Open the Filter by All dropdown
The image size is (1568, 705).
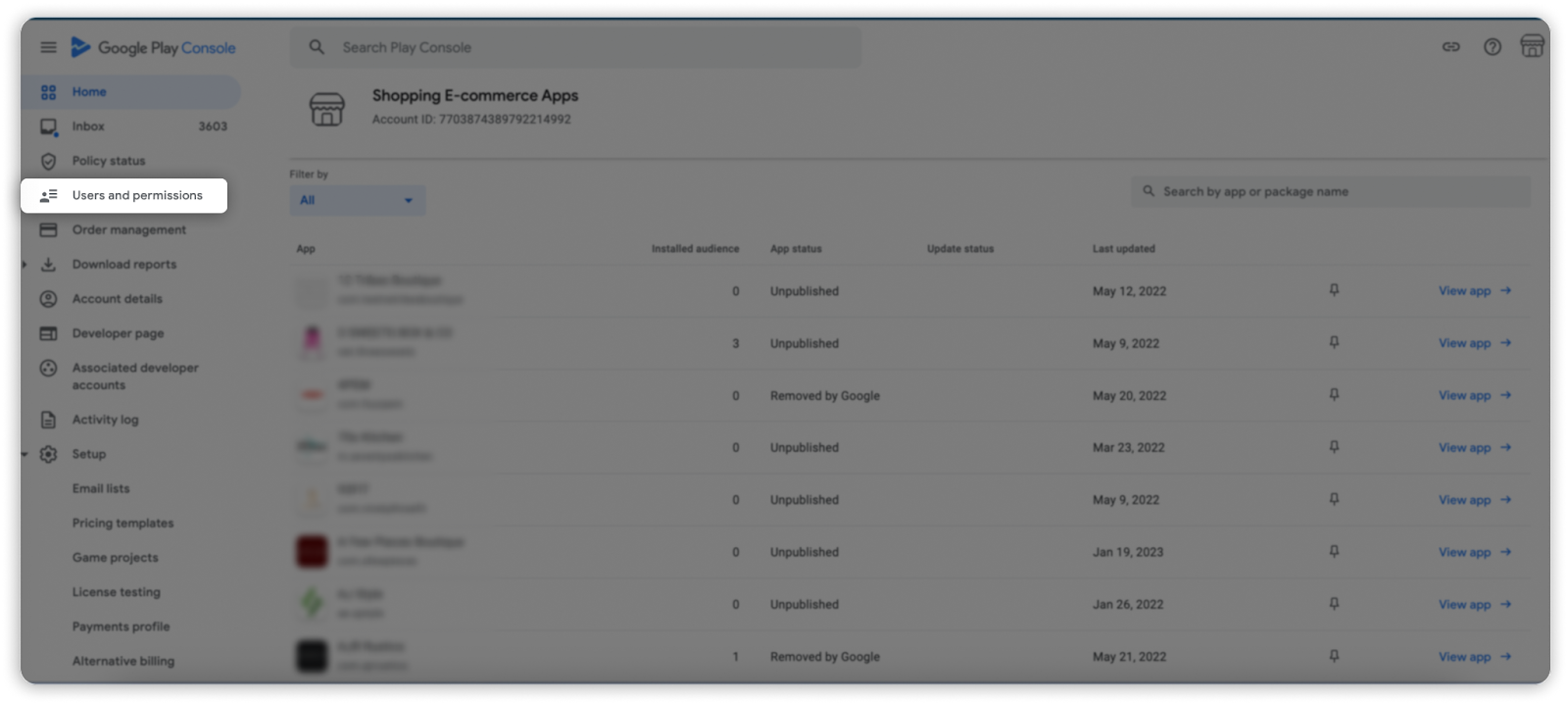point(357,200)
